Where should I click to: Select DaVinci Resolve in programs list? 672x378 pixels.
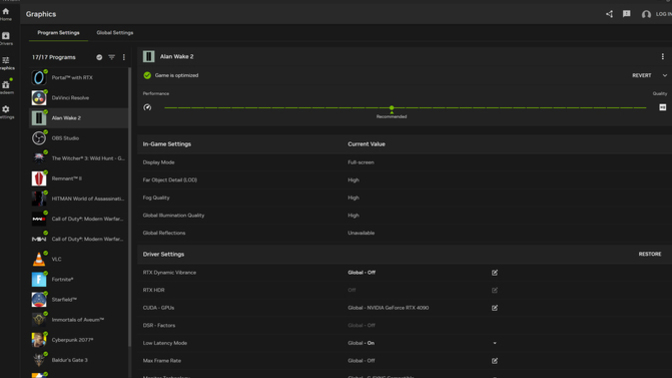[x=78, y=98]
